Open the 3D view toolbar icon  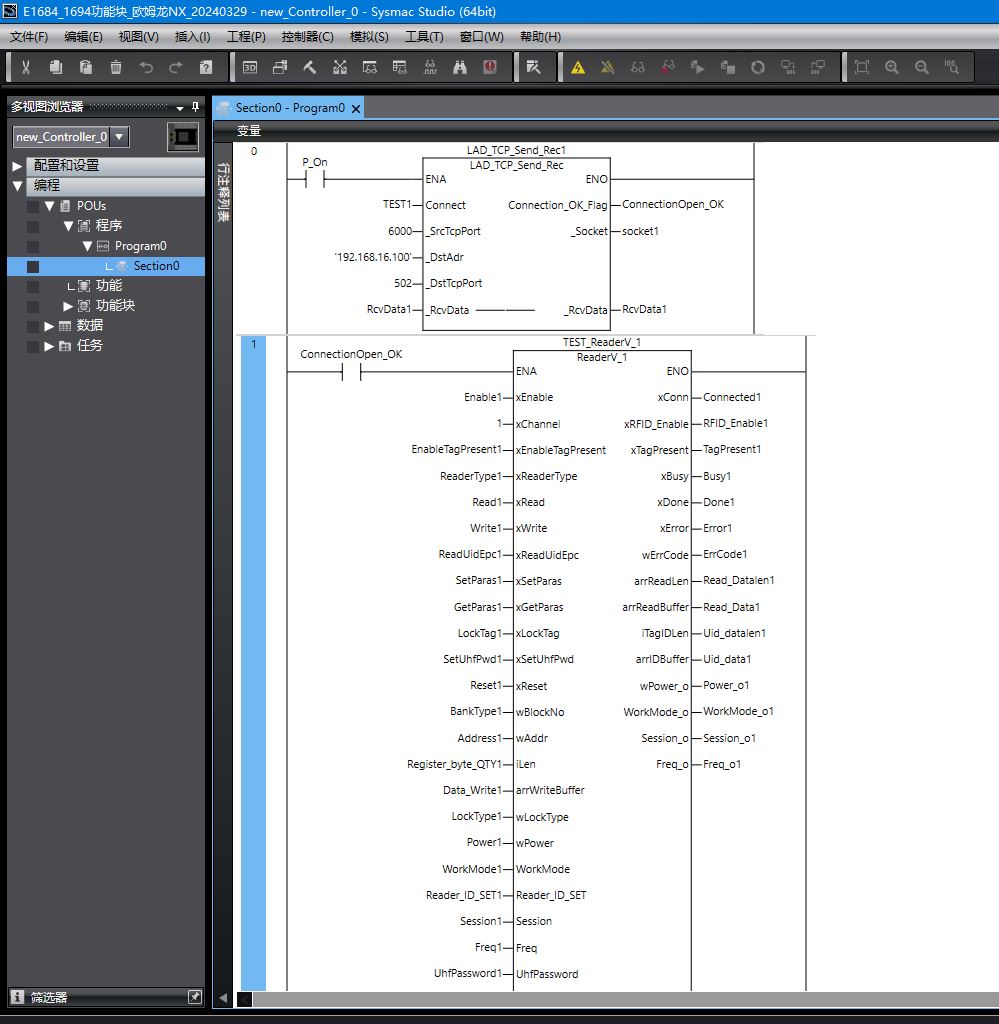click(250, 67)
